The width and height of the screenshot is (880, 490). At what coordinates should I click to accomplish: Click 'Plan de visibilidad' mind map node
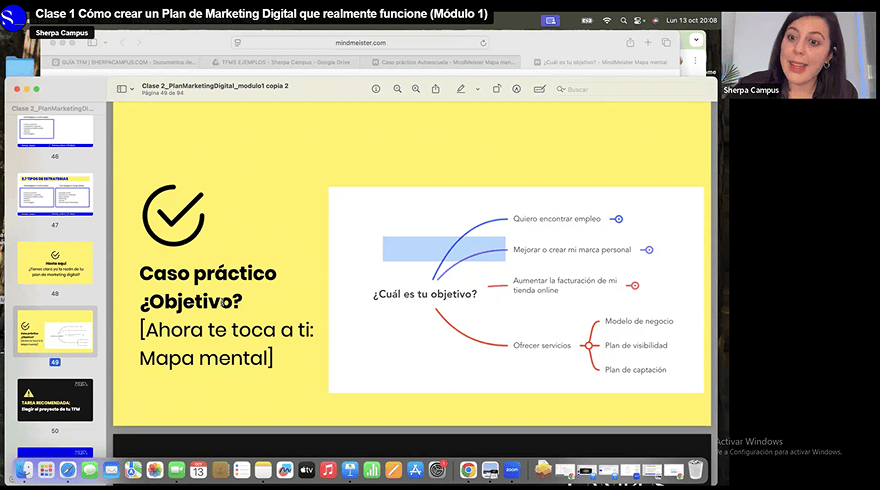point(636,345)
